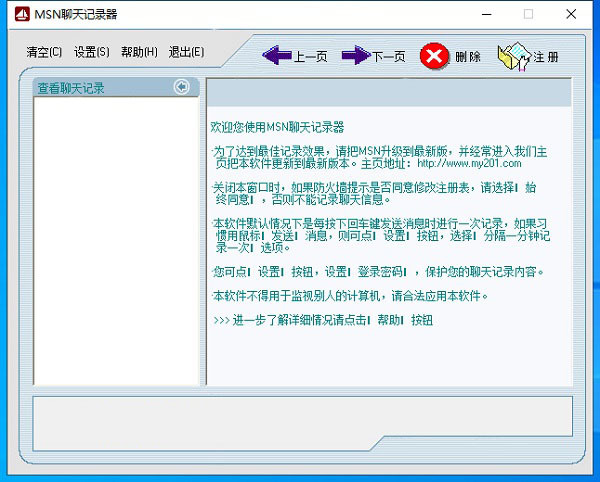The height and width of the screenshot is (482, 600).
Task: Click the line about 登录密码 protection
Action: click(378, 272)
